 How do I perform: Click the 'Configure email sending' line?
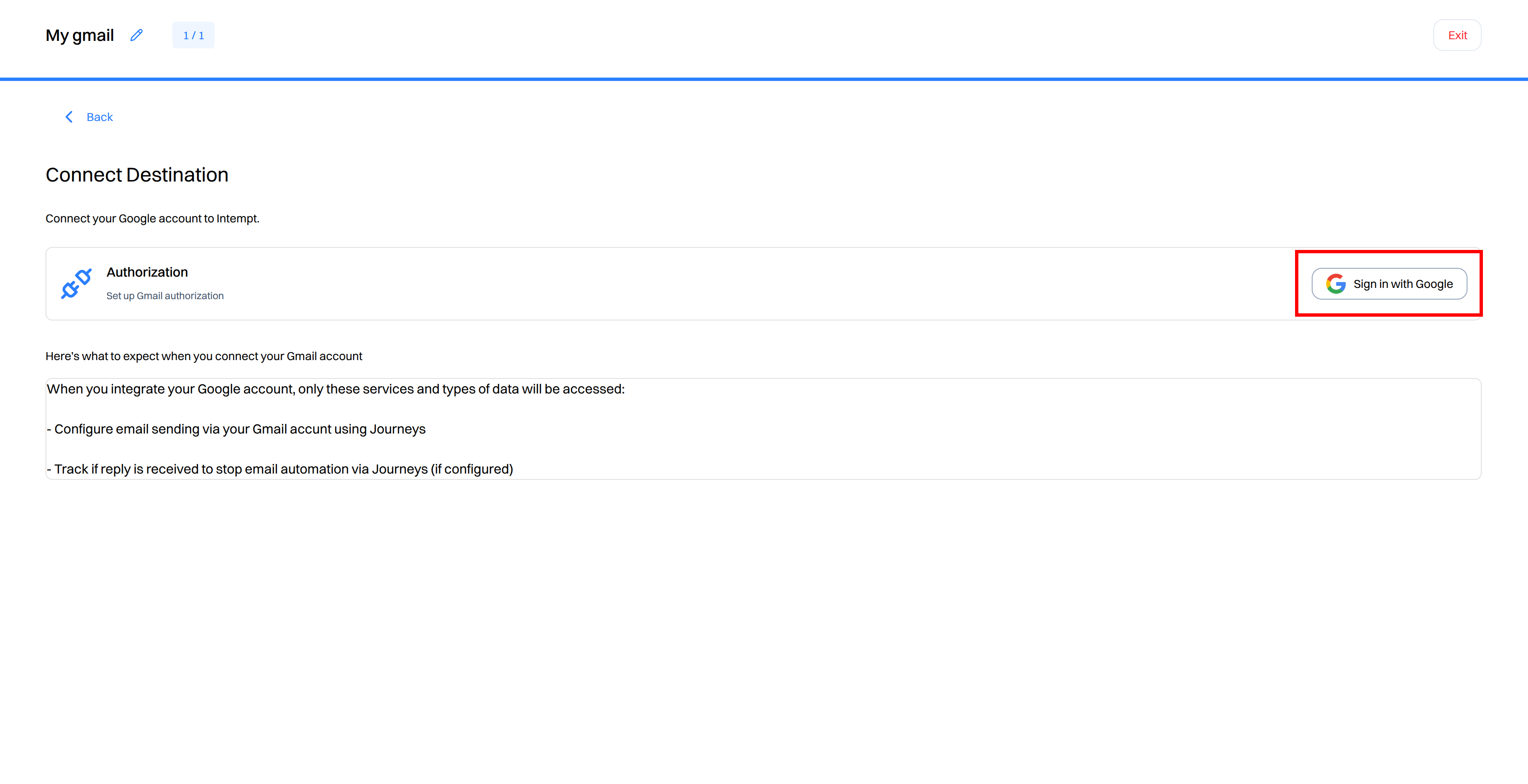coord(236,429)
